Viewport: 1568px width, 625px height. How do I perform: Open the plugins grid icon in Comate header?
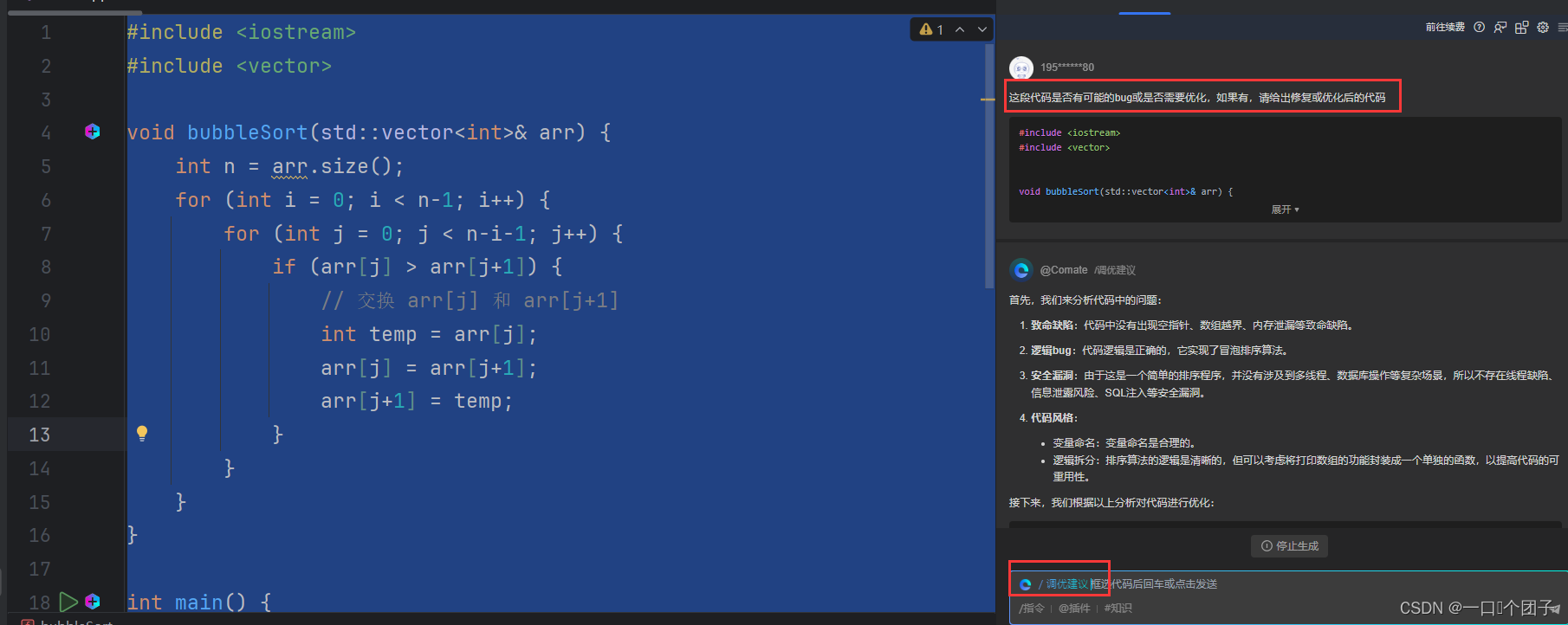[x=1522, y=27]
